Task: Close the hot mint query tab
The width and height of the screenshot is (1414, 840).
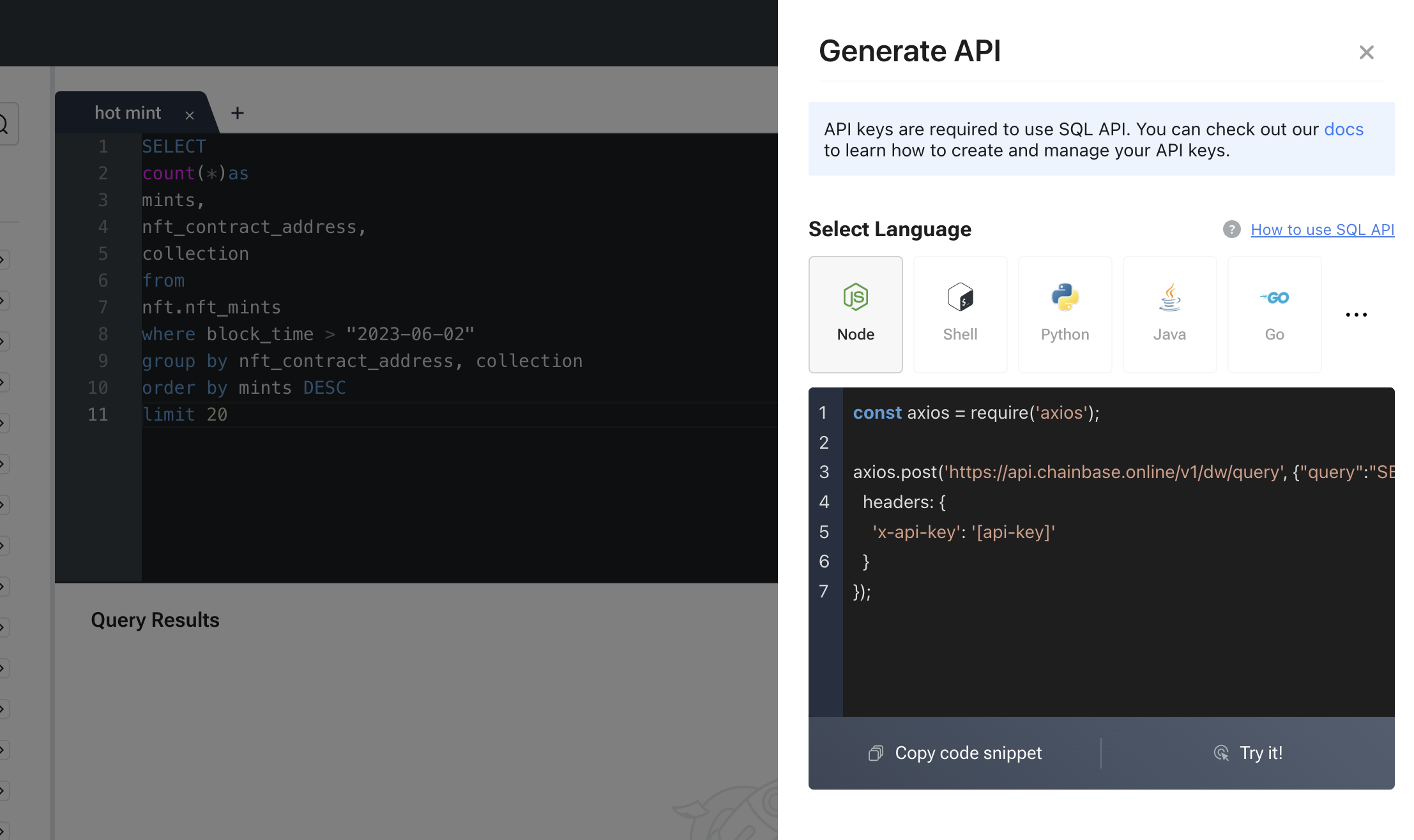Action: [x=188, y=113]
